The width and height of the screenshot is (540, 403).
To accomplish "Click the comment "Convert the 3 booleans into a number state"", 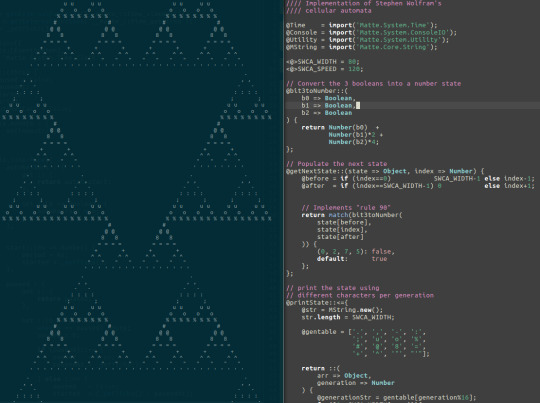I will (x=379, y=84).
